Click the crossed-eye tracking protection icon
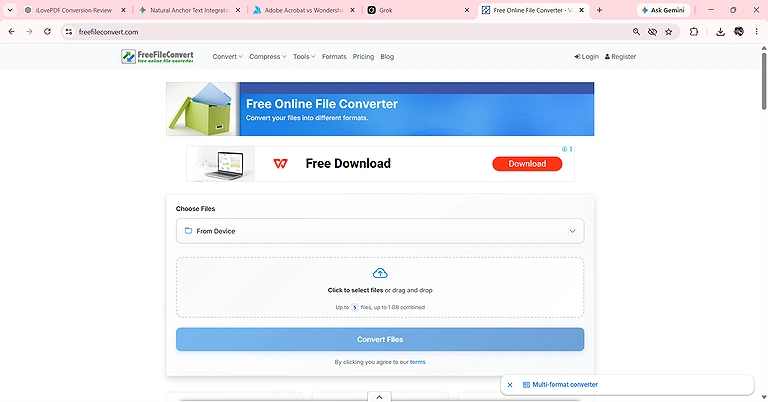This screenshot has width=768, height=402. coord(652,32)
